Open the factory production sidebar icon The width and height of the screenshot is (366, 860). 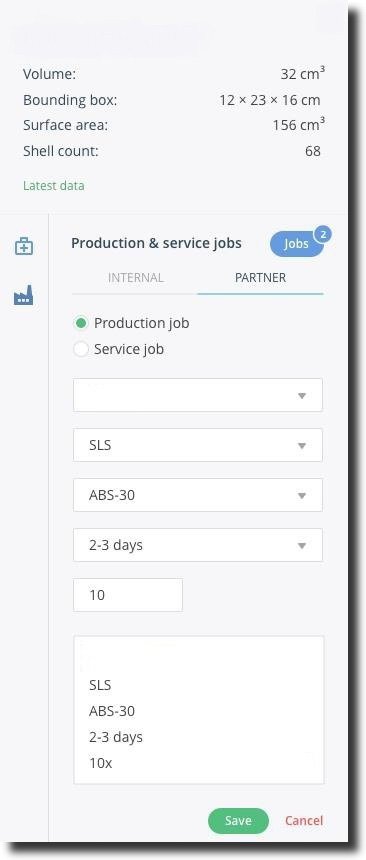coord(24,296)
